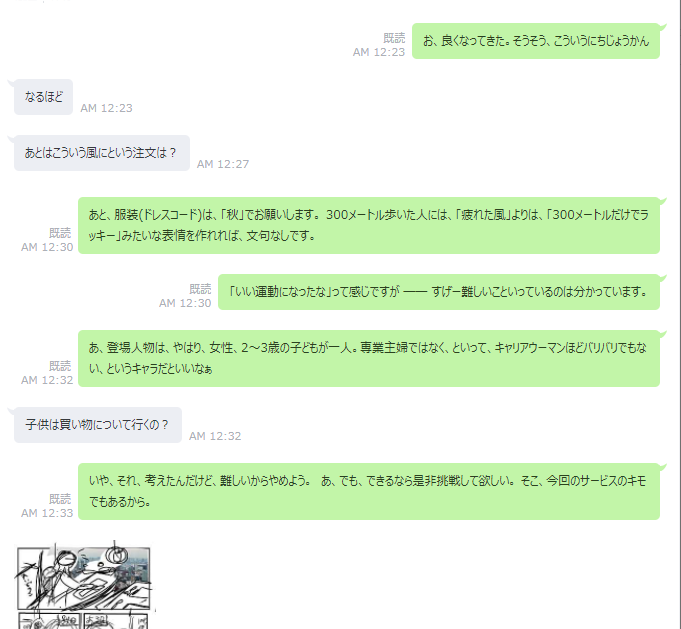Image resolution: width=681 pixels, height=629 pixels.
Task: Click the なるほど message bubble
Action: pyautogui.click(x=43, y=97)
